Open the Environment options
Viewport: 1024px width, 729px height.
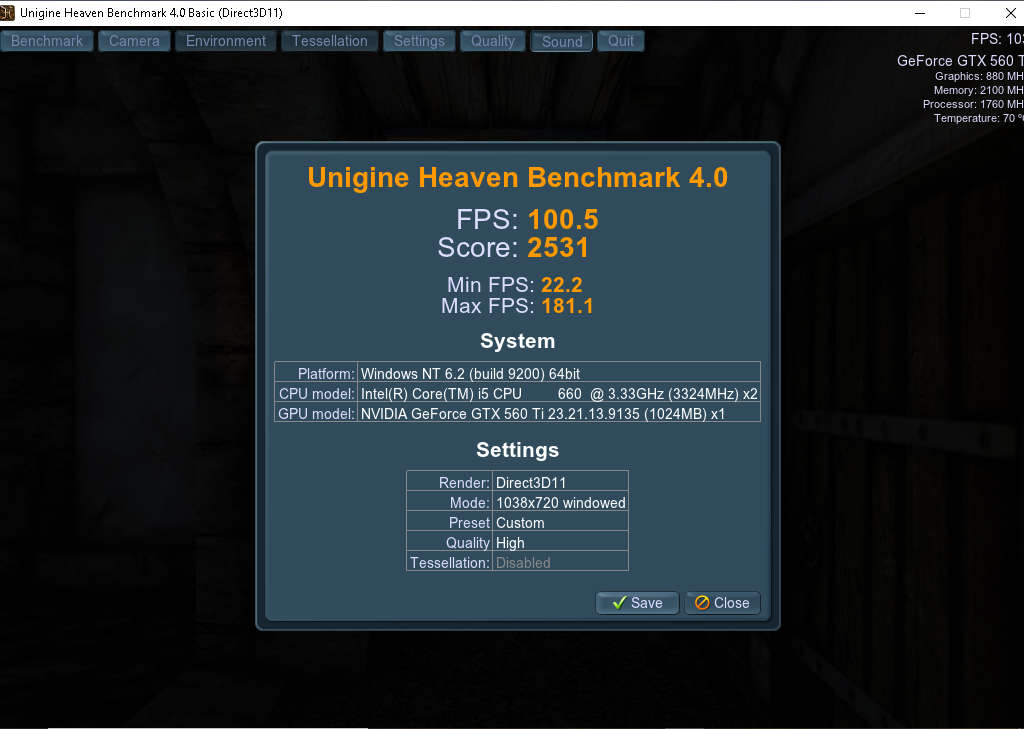[x=225, y=41]
